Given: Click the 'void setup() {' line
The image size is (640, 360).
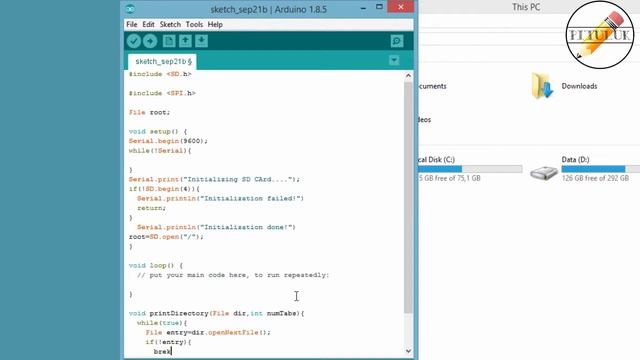Looking at the screenshot, I should pyautogui.click(x=158, y=131).
